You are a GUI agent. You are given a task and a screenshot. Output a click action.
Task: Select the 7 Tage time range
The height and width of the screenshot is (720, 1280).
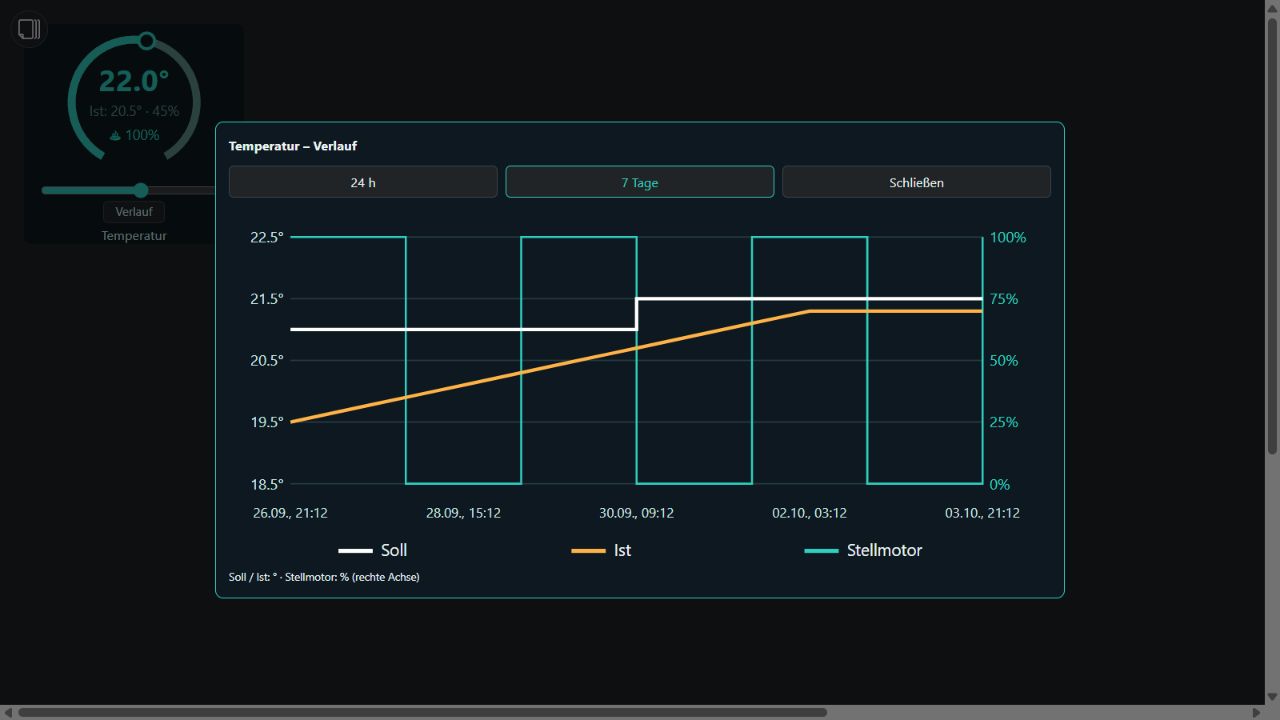[640, 182]
